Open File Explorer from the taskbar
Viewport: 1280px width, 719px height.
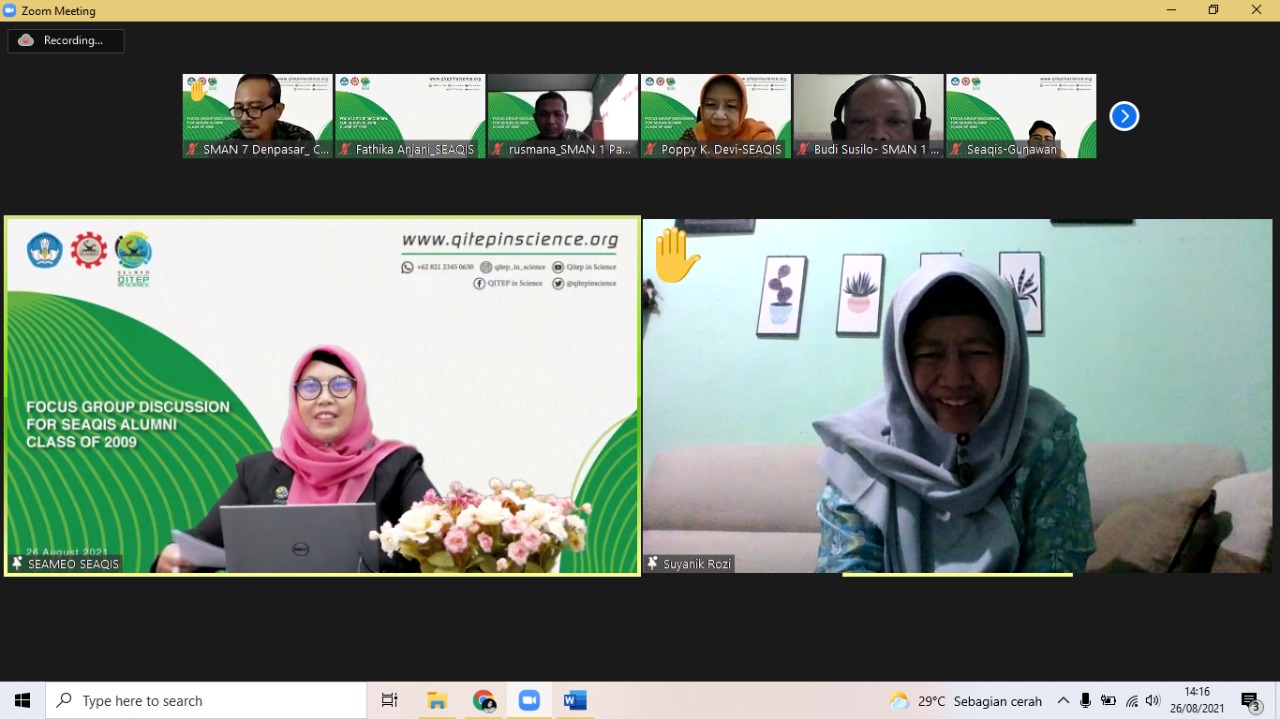437,701
